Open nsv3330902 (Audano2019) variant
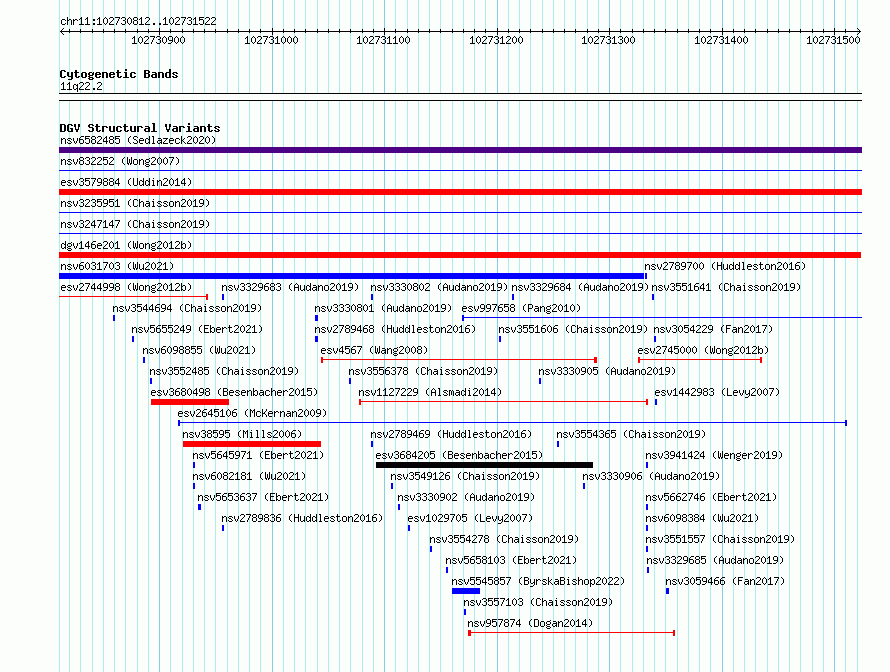 [466, 497]
